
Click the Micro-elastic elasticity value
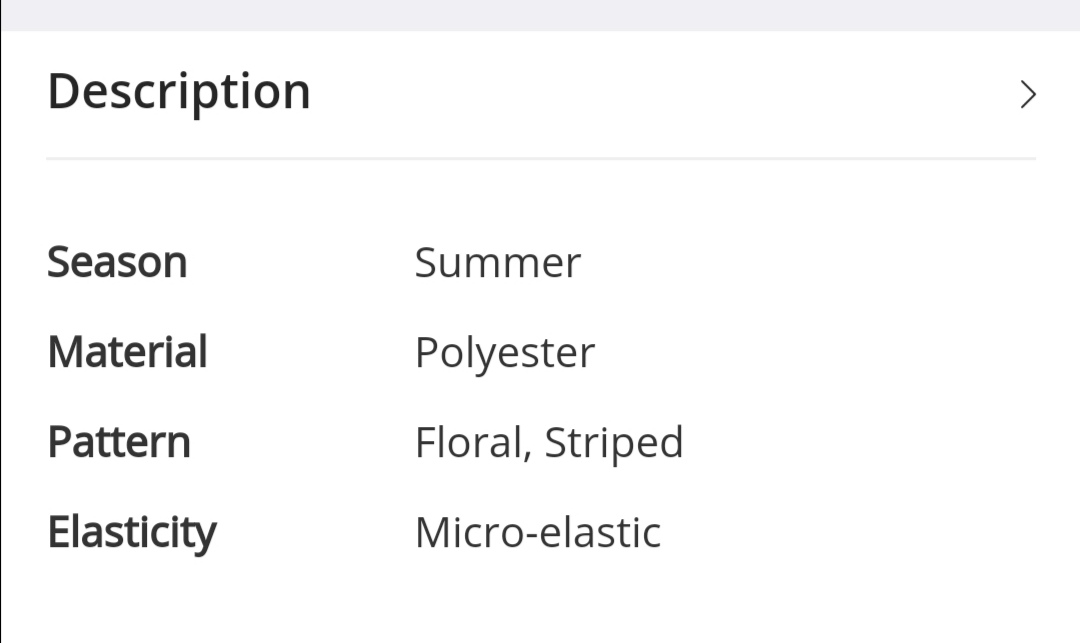pos(538,532)
